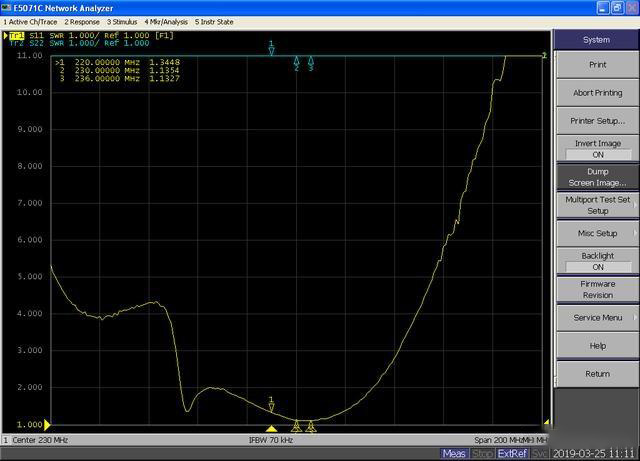Open the 1 Active Ch/Trace menu

(30, 20)
